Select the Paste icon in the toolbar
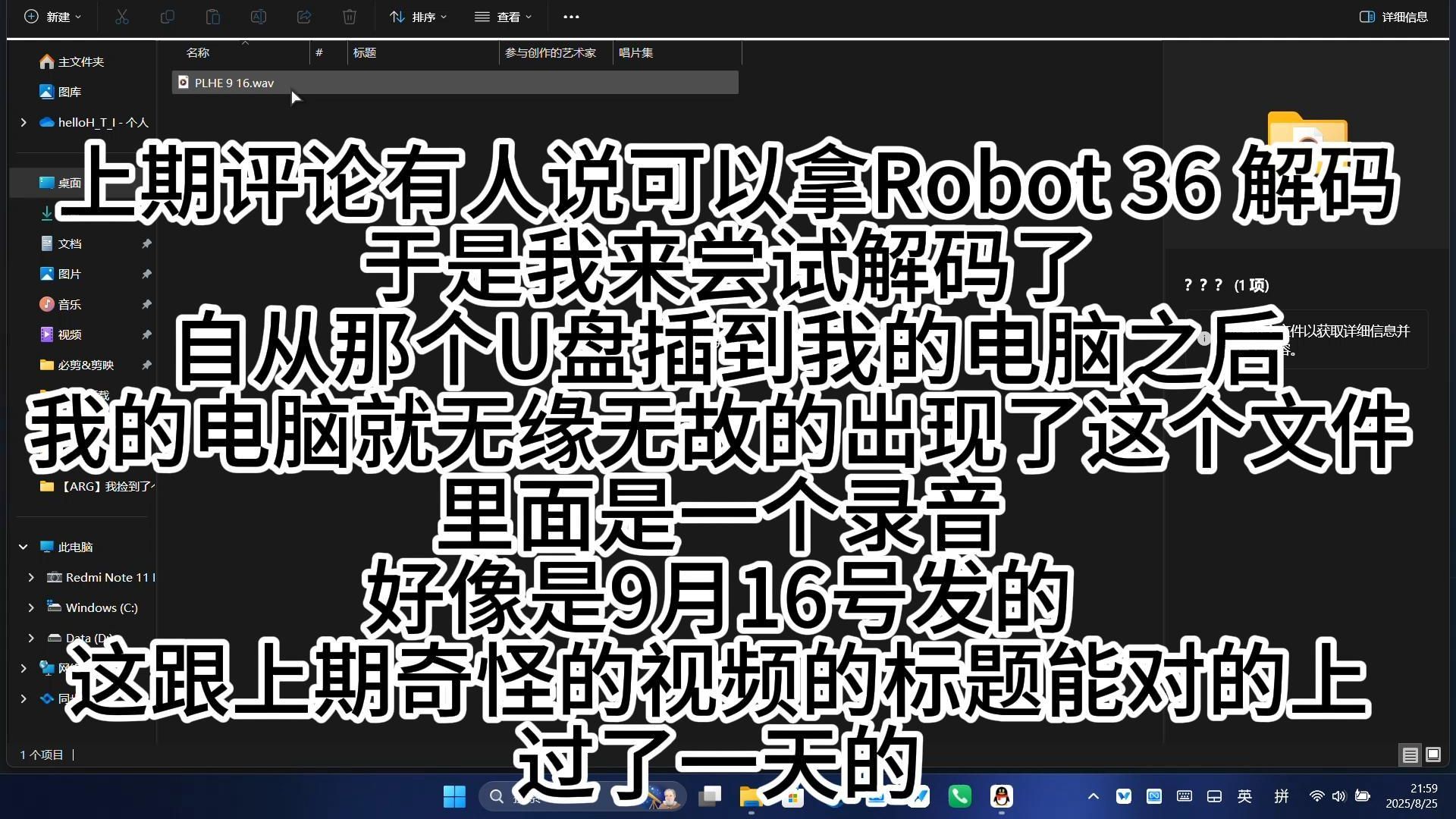Screen dimensions: 1456x819 [213, 17]
